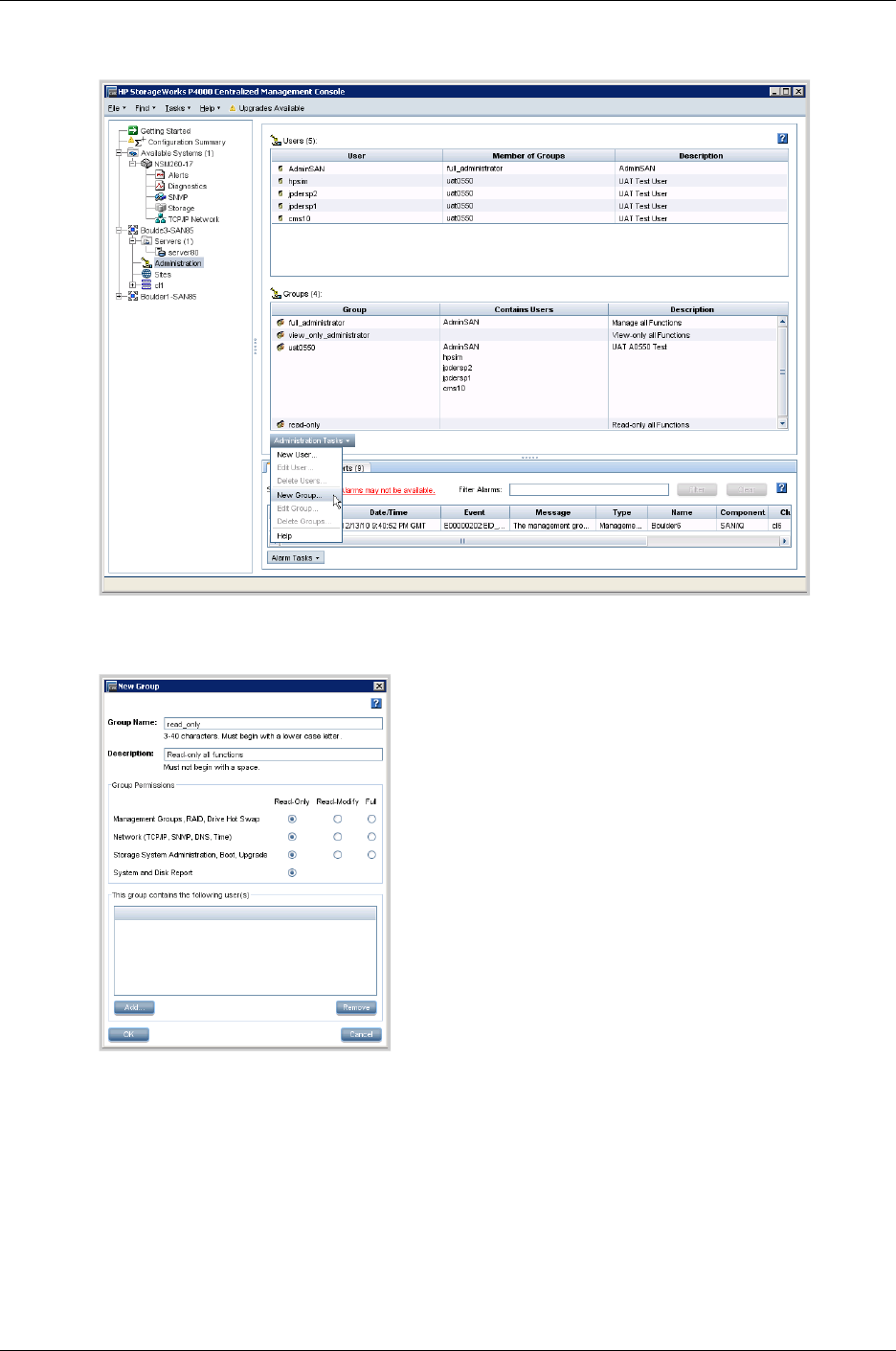
Task: Click the Upgrades Available warning icon
Action: 233,108
